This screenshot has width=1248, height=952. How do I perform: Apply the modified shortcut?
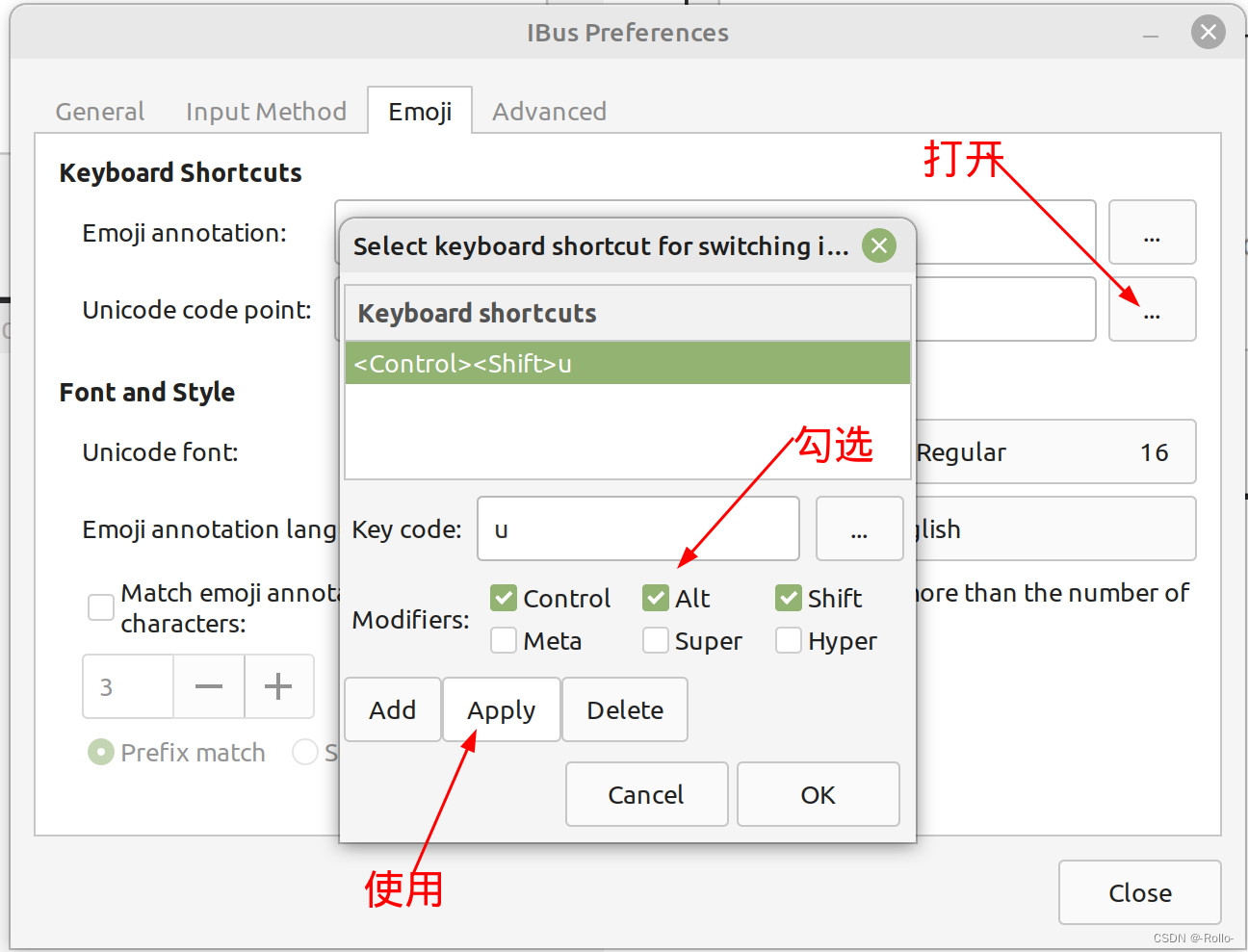(x=501, y=709)
